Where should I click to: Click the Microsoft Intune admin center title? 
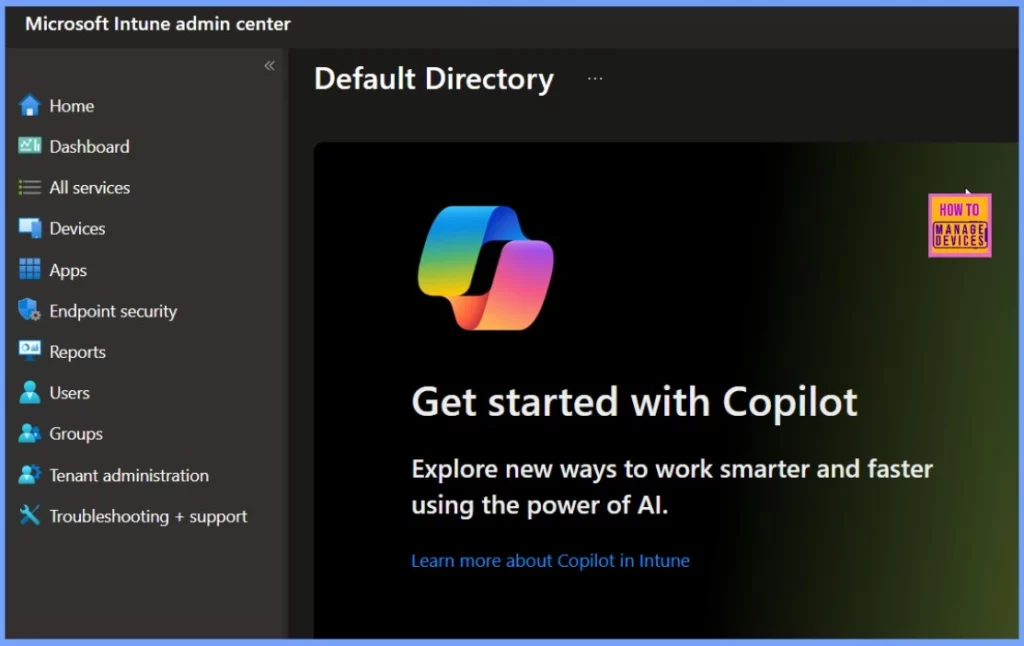point(158,24)
